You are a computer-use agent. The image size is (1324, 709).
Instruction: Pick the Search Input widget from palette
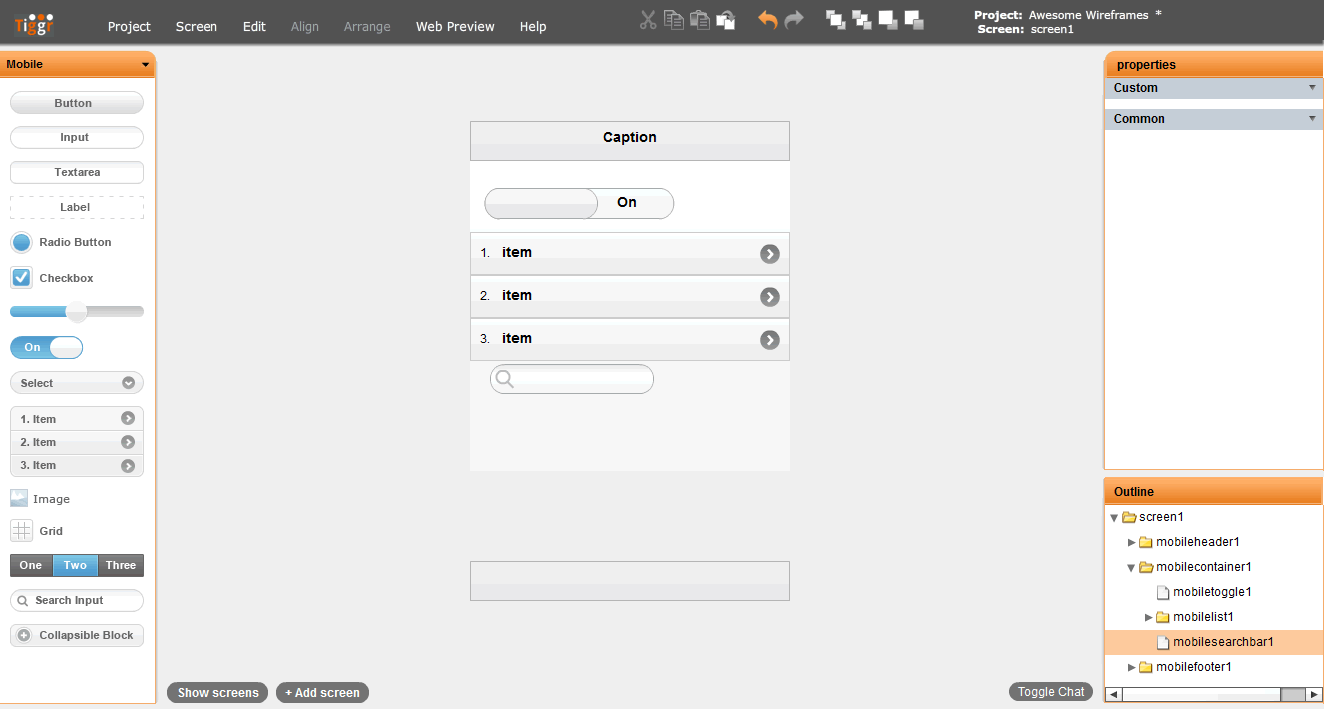(x=77, y=600)
